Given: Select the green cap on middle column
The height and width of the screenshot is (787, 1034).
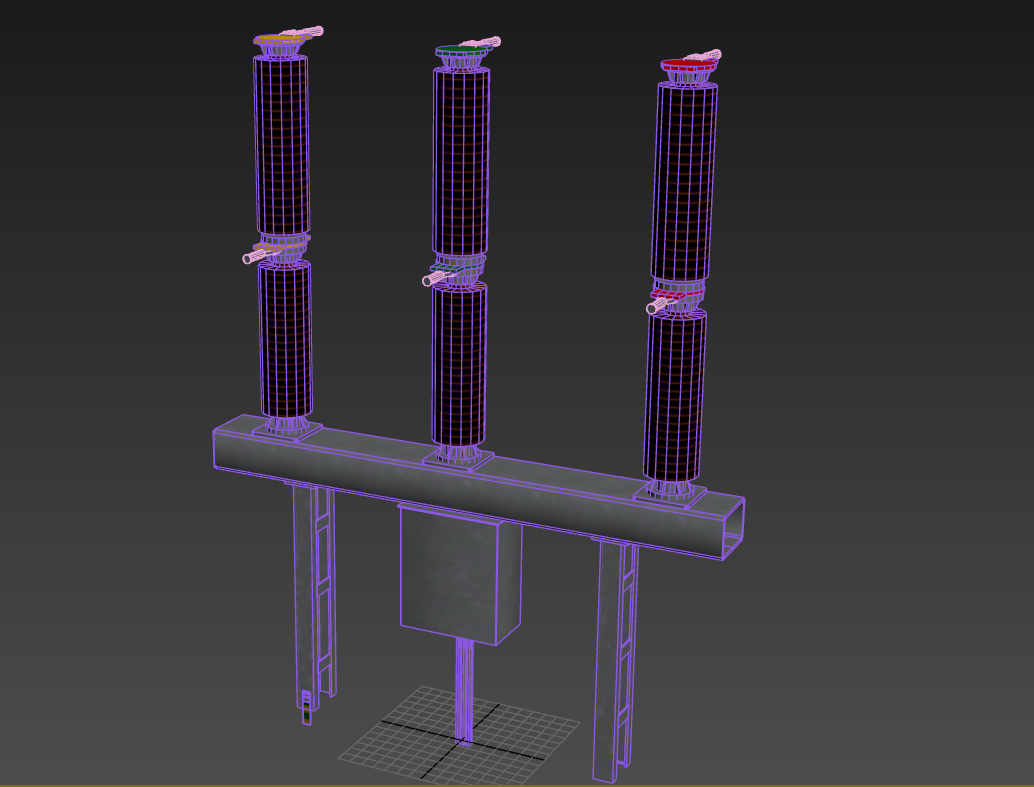Looking at the screenshot, I should [x=456, y=49].
